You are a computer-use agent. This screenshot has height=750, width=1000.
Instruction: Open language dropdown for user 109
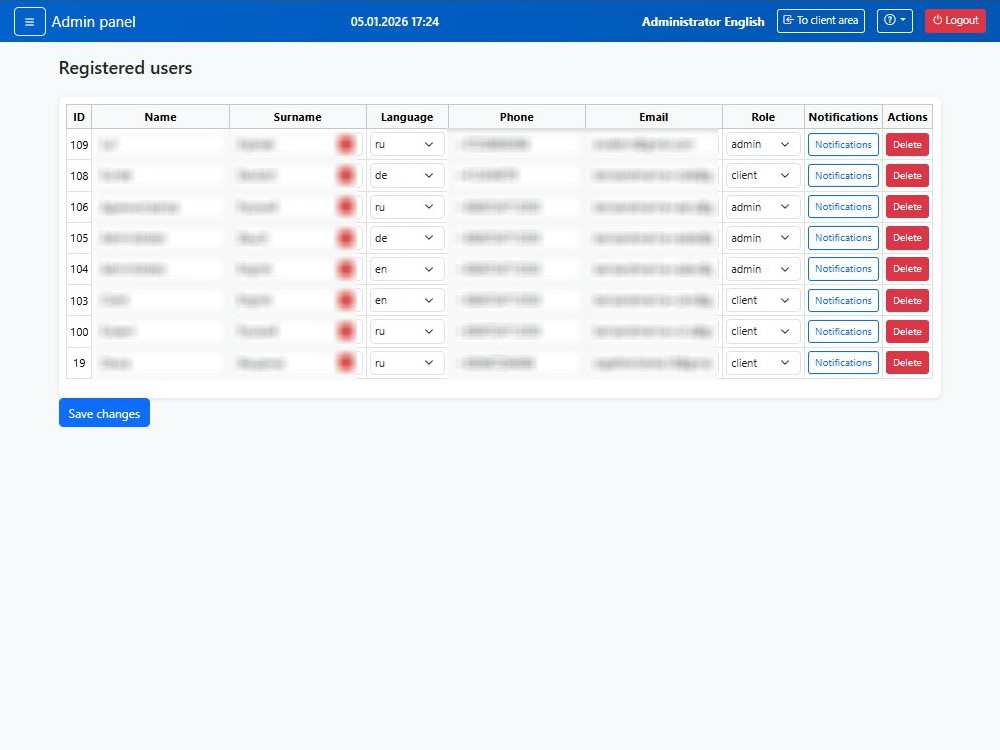click(x=407, y=144)
